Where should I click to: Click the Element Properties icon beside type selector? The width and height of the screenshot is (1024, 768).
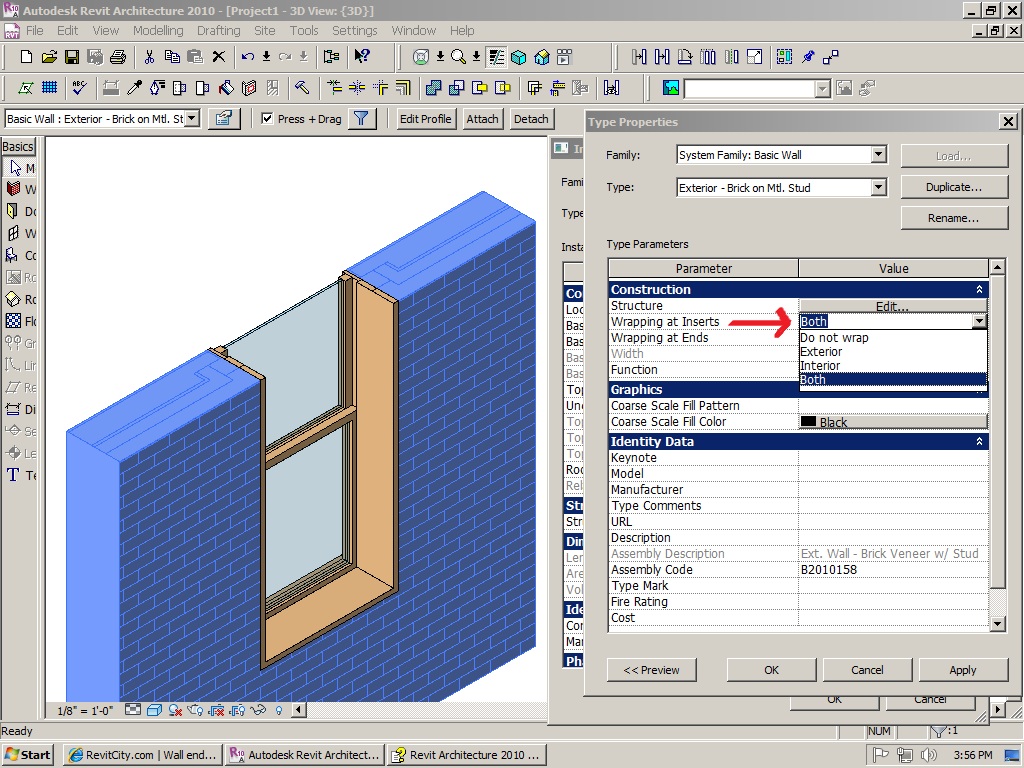[x=224, y=119]
